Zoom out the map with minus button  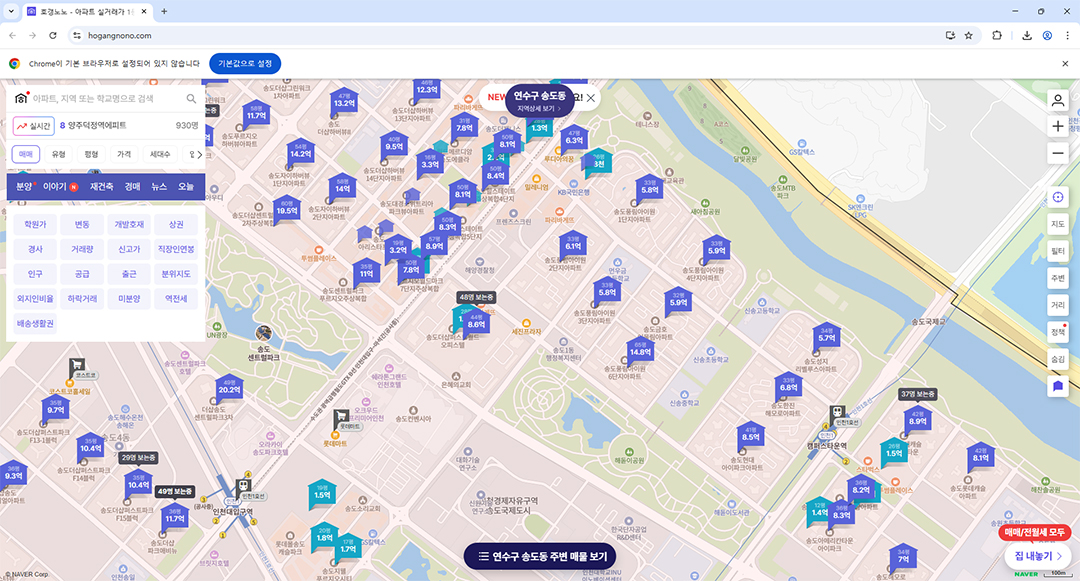[1058, 153]
